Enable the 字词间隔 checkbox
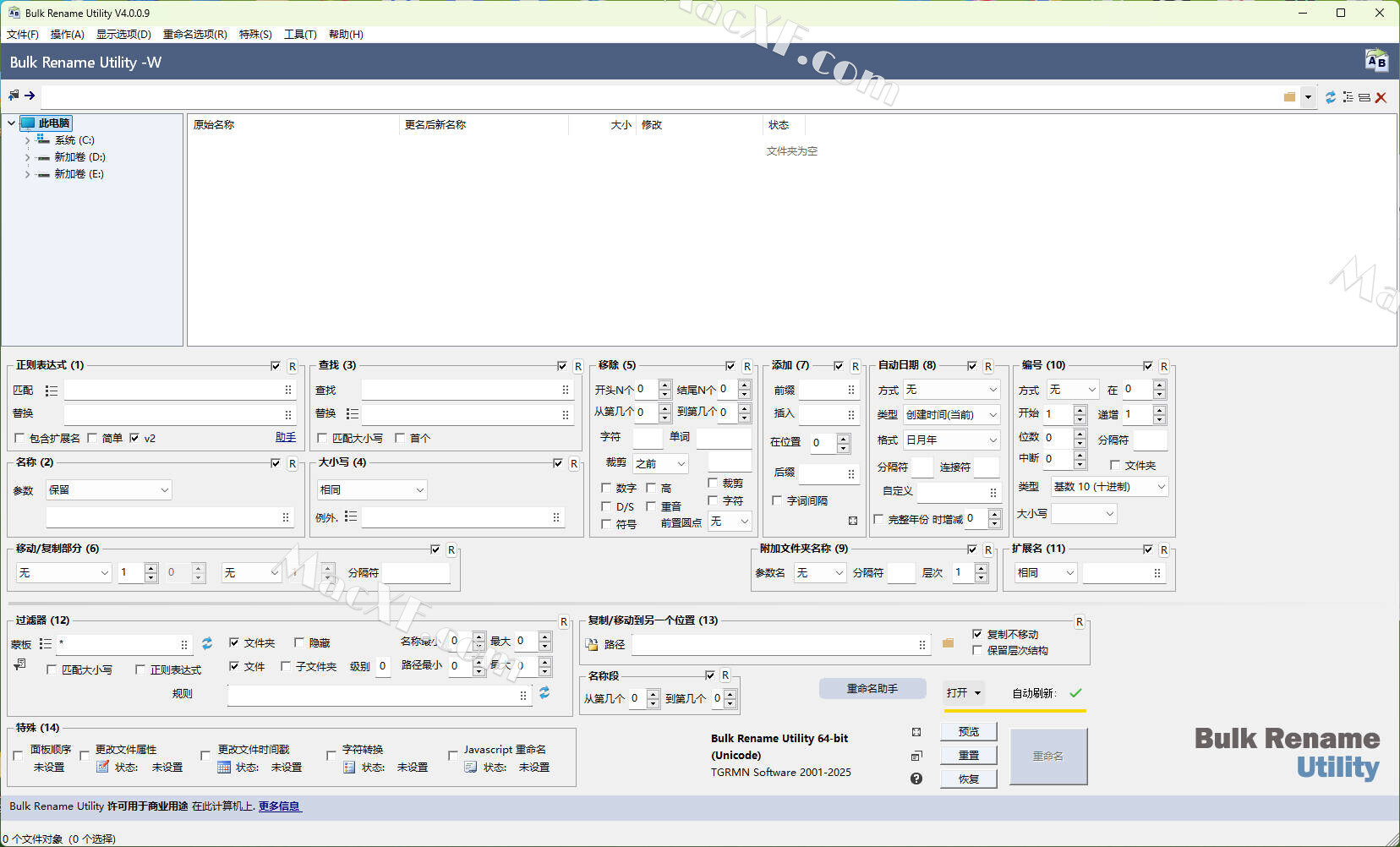The image size is (1400, 847). tap(777, 500)
